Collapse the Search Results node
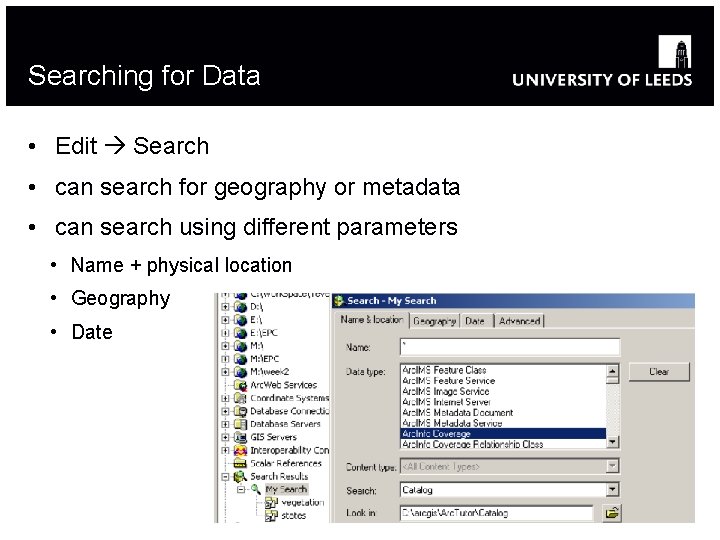This screenshot has width=720, height=540. pos(225,477)
